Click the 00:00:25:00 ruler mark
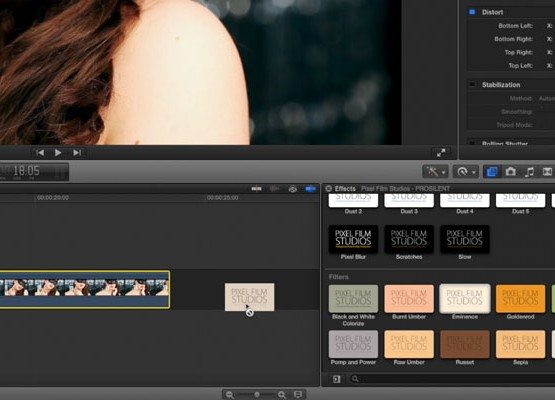Viewport: 555px width, 400px height. tap(223, 198)
